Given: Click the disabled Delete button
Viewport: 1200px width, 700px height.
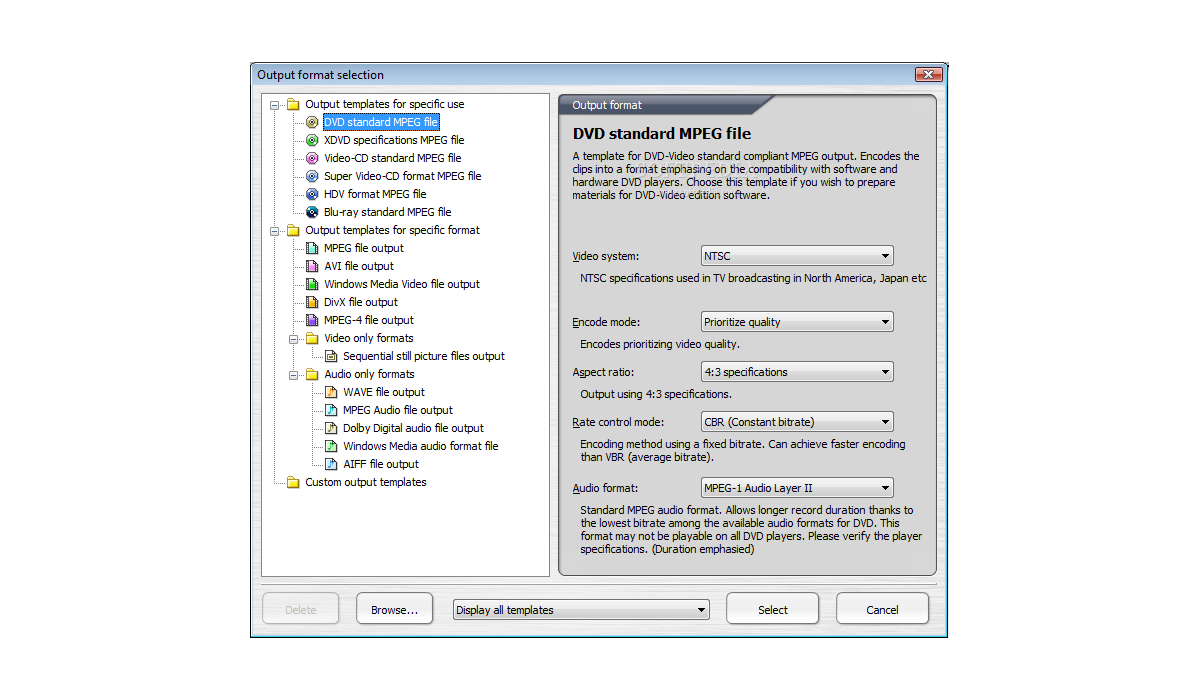Looking at the screenshot, I should pos(301,609).
